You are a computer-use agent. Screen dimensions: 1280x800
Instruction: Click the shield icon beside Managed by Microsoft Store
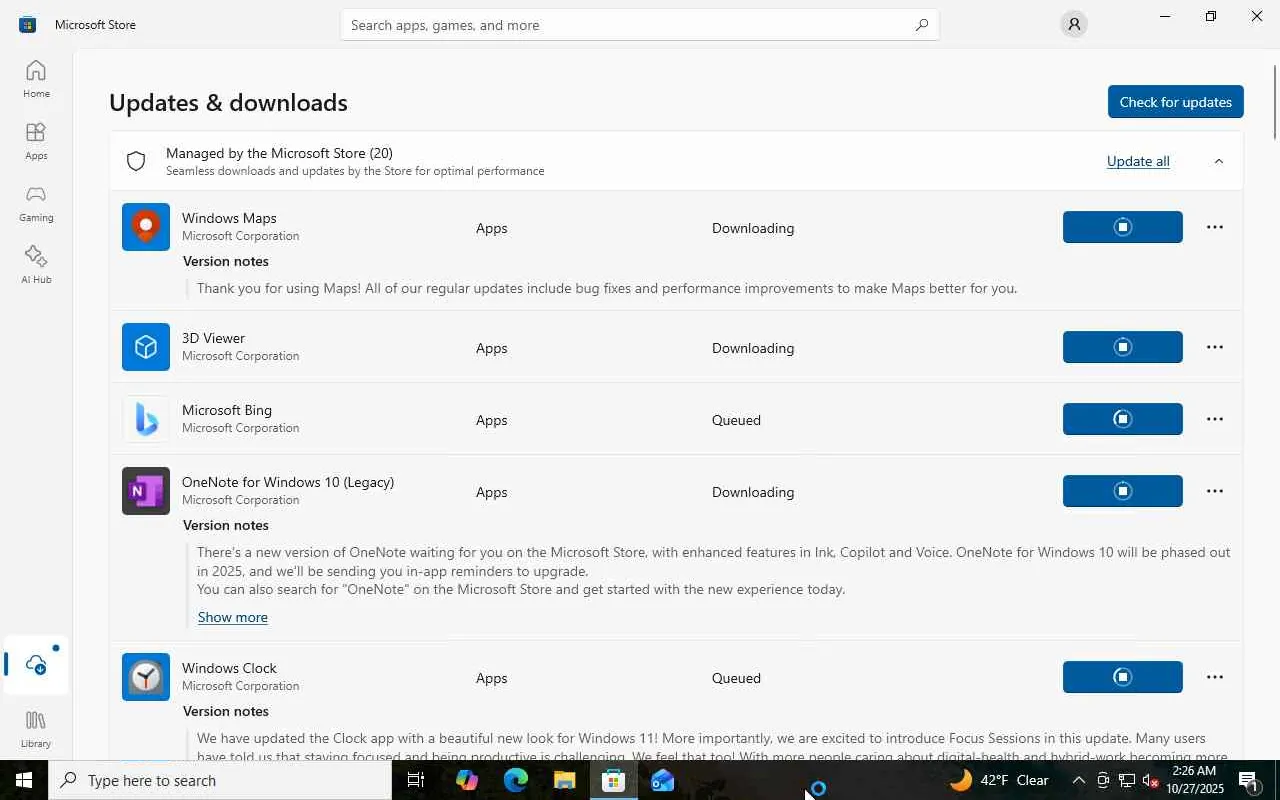click(136, 161)
